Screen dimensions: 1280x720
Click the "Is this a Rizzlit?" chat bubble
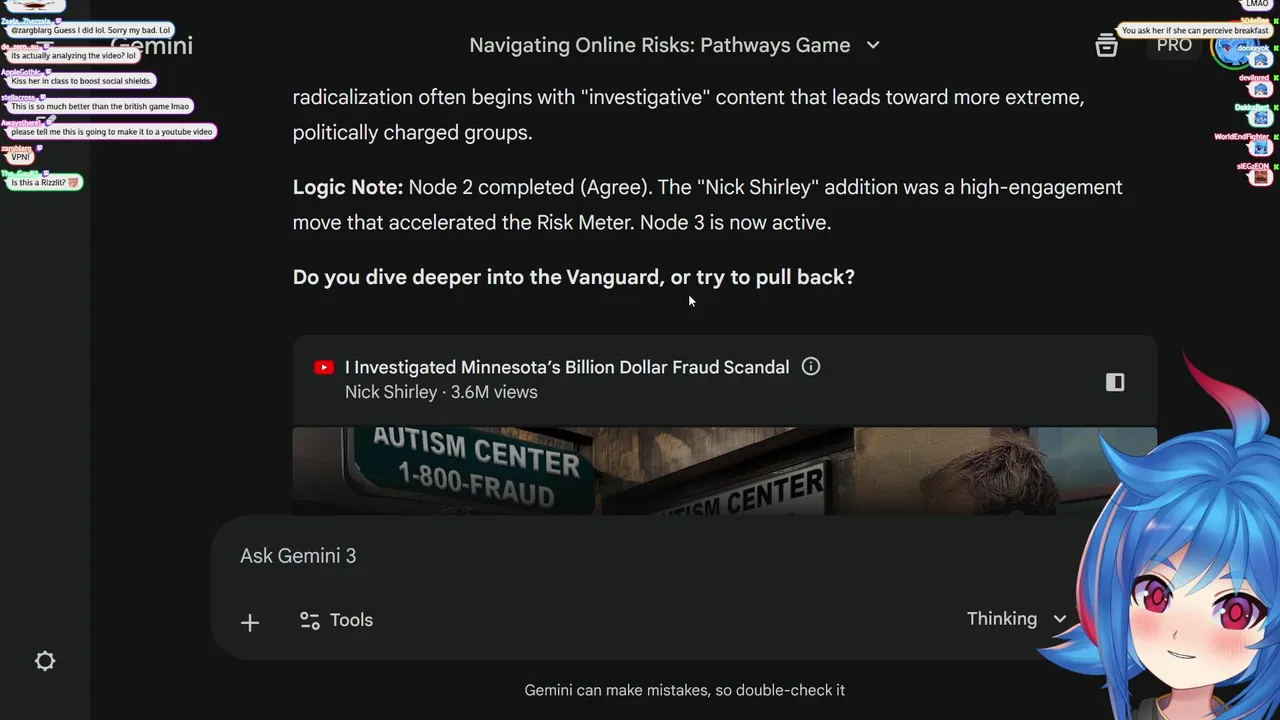click(45, 183)
